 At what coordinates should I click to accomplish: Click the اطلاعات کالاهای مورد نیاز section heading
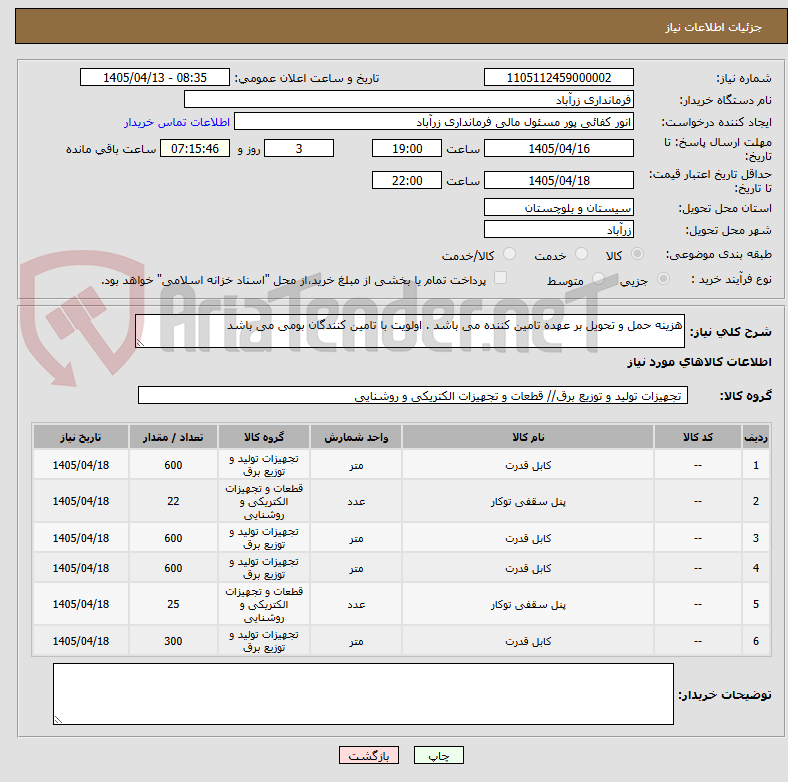pyautogui.click(x=699, y=362)
